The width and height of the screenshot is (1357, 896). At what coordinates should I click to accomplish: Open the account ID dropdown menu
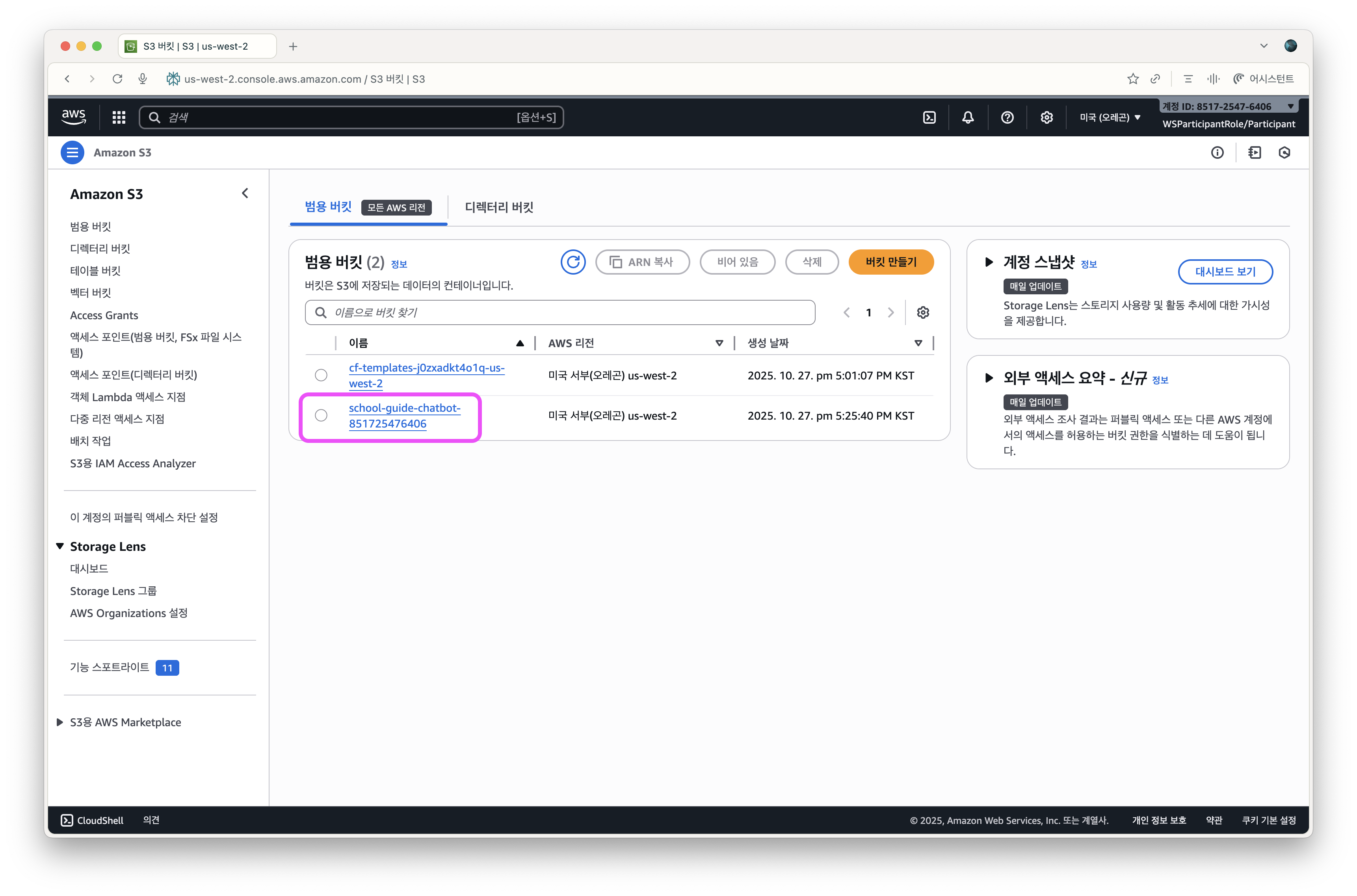pos(1229,106)
